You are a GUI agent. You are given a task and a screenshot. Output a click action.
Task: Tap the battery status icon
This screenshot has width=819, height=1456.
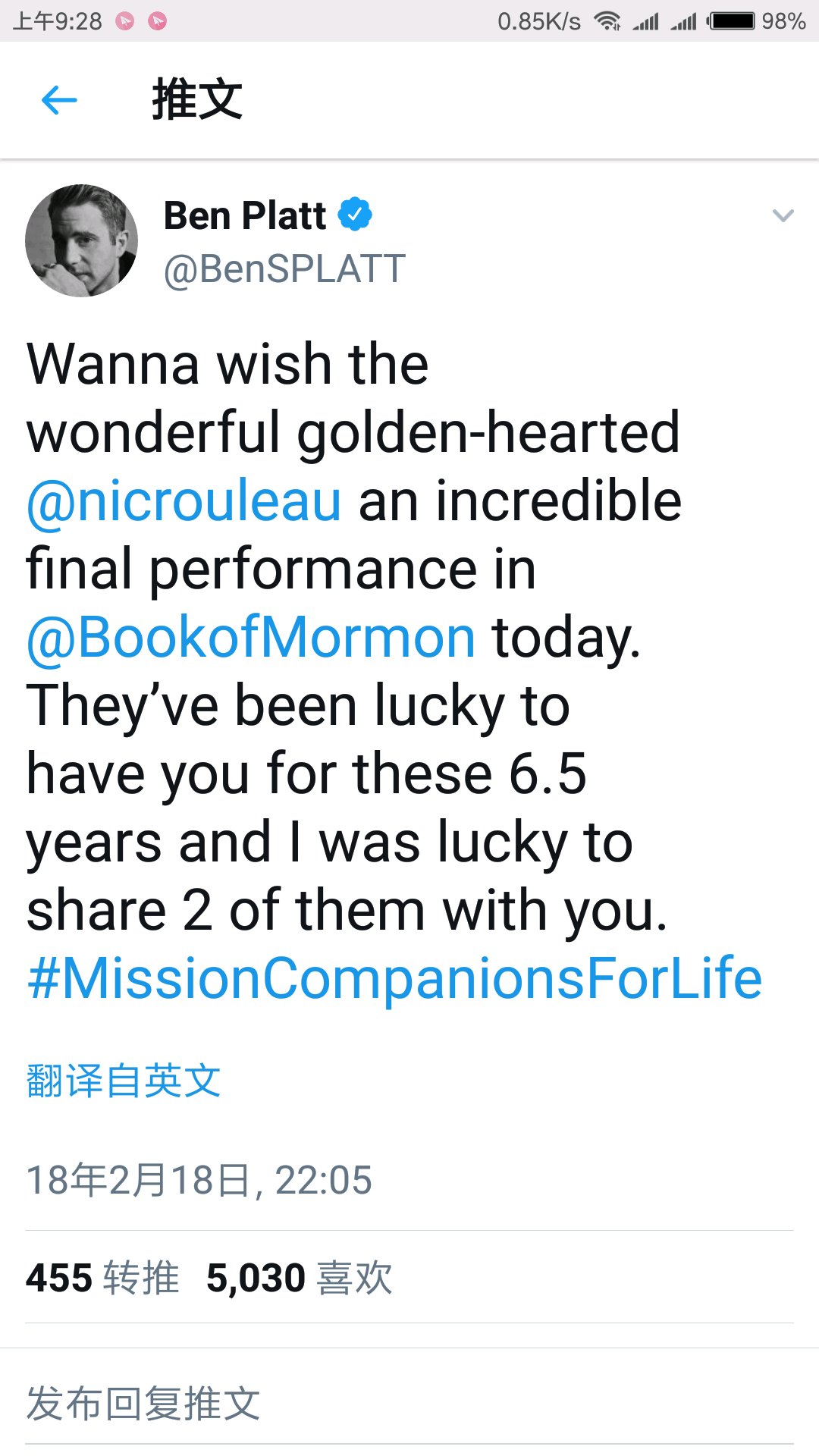coord(732,21)
